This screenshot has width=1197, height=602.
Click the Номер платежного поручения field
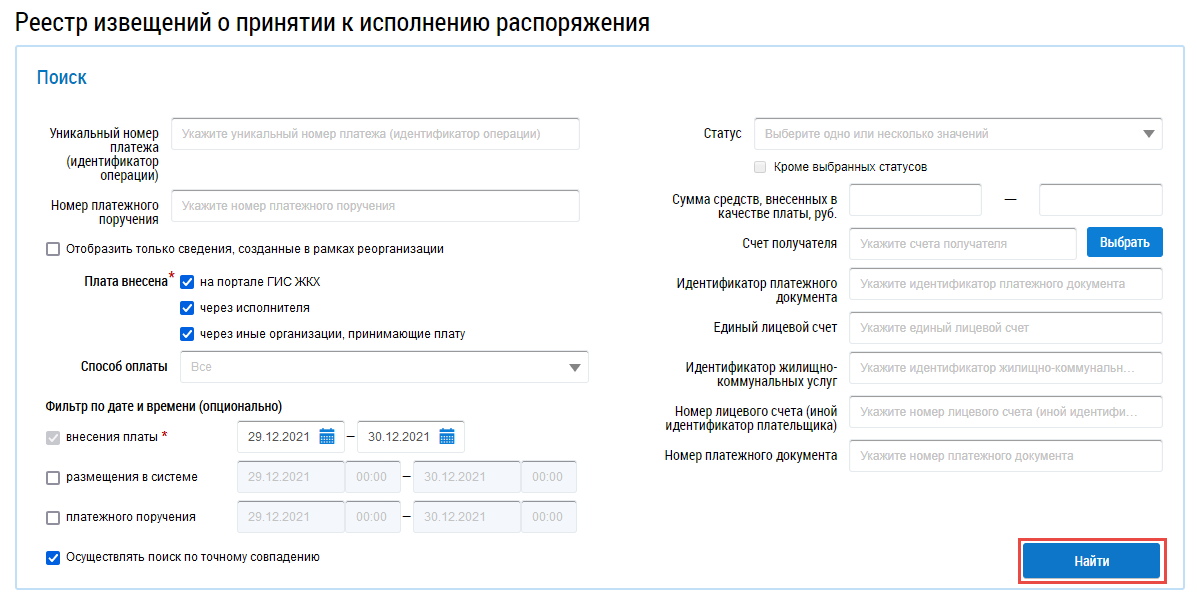coord(375,206)
